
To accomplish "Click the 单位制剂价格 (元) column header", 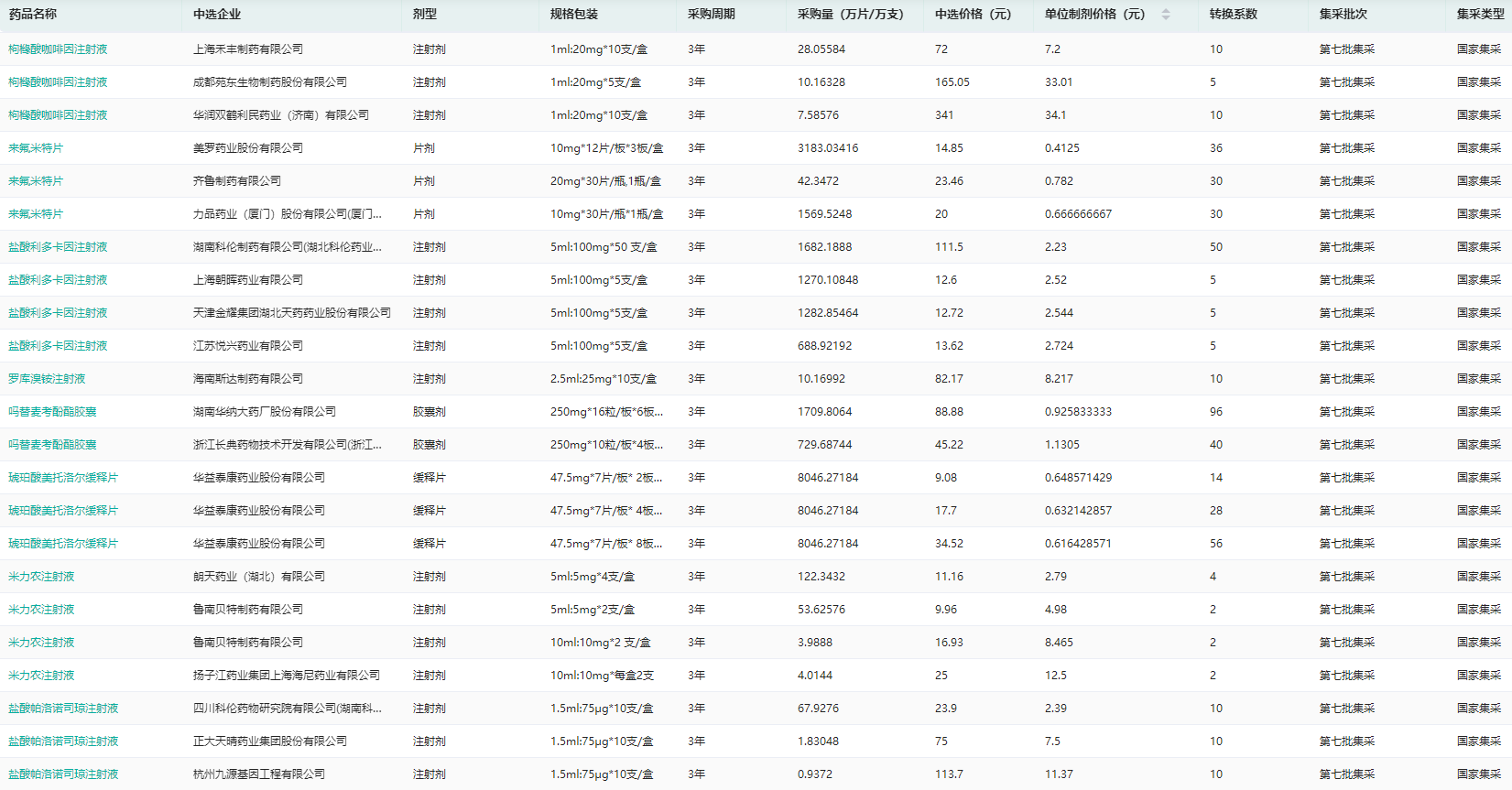I will 1094,15.
